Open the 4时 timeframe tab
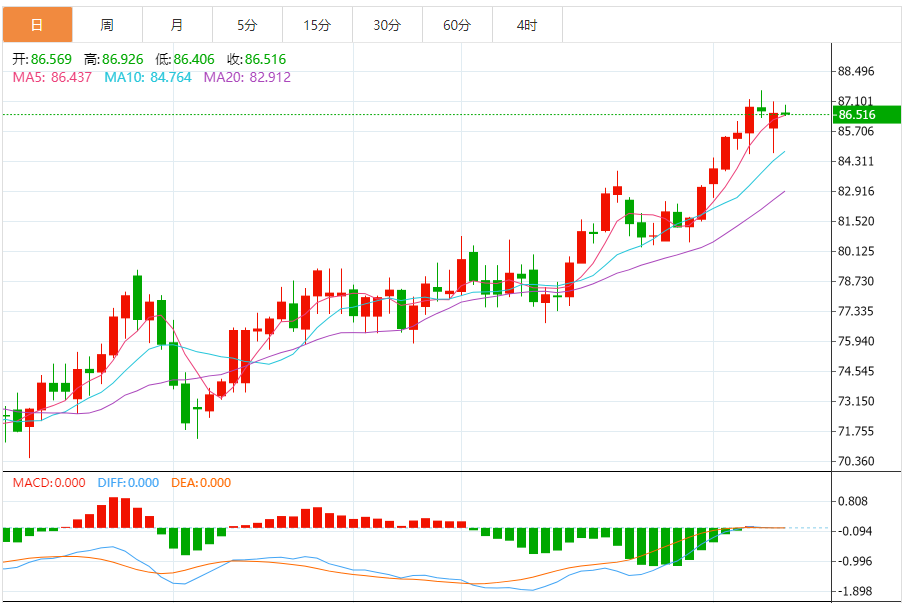Image resolution: width=904 pixels, height=603 pixels. pos(527,25)
